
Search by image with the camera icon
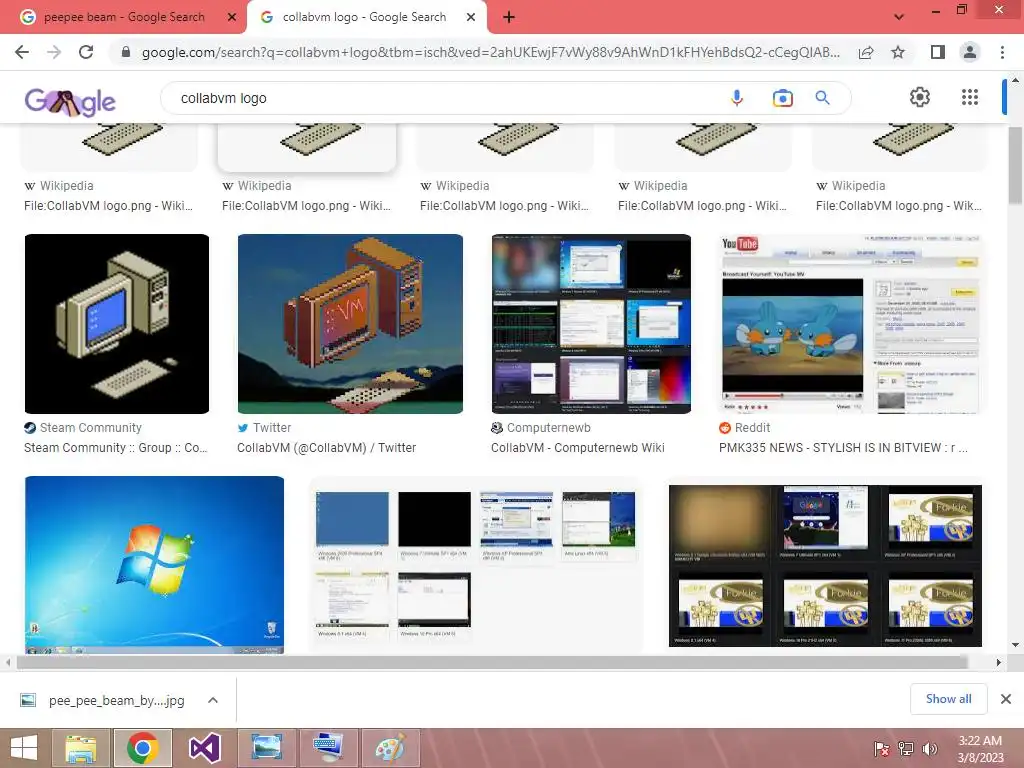pos(782,98)
